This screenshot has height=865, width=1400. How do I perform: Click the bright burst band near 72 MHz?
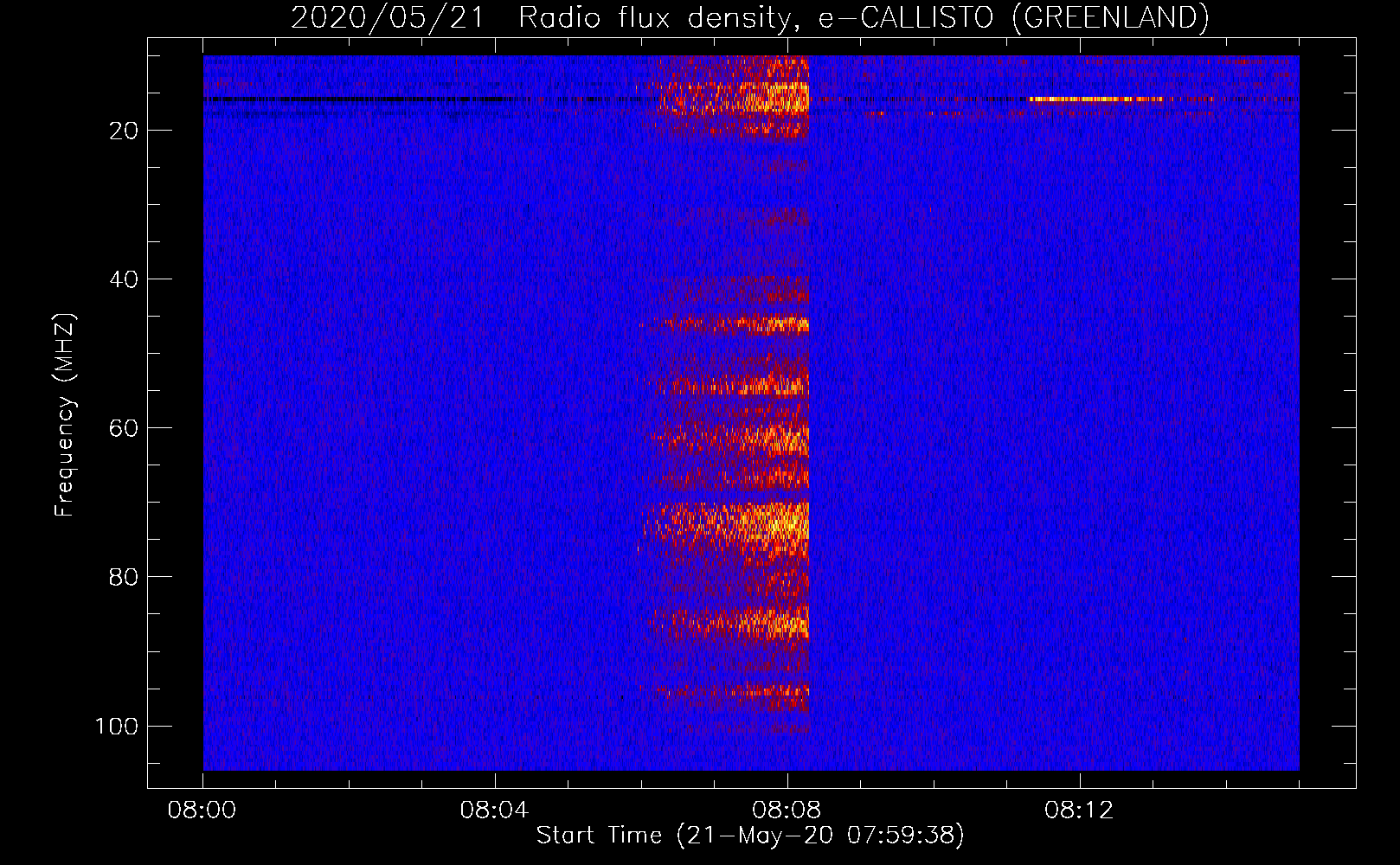pyautogui.click(x=727, y=523)
